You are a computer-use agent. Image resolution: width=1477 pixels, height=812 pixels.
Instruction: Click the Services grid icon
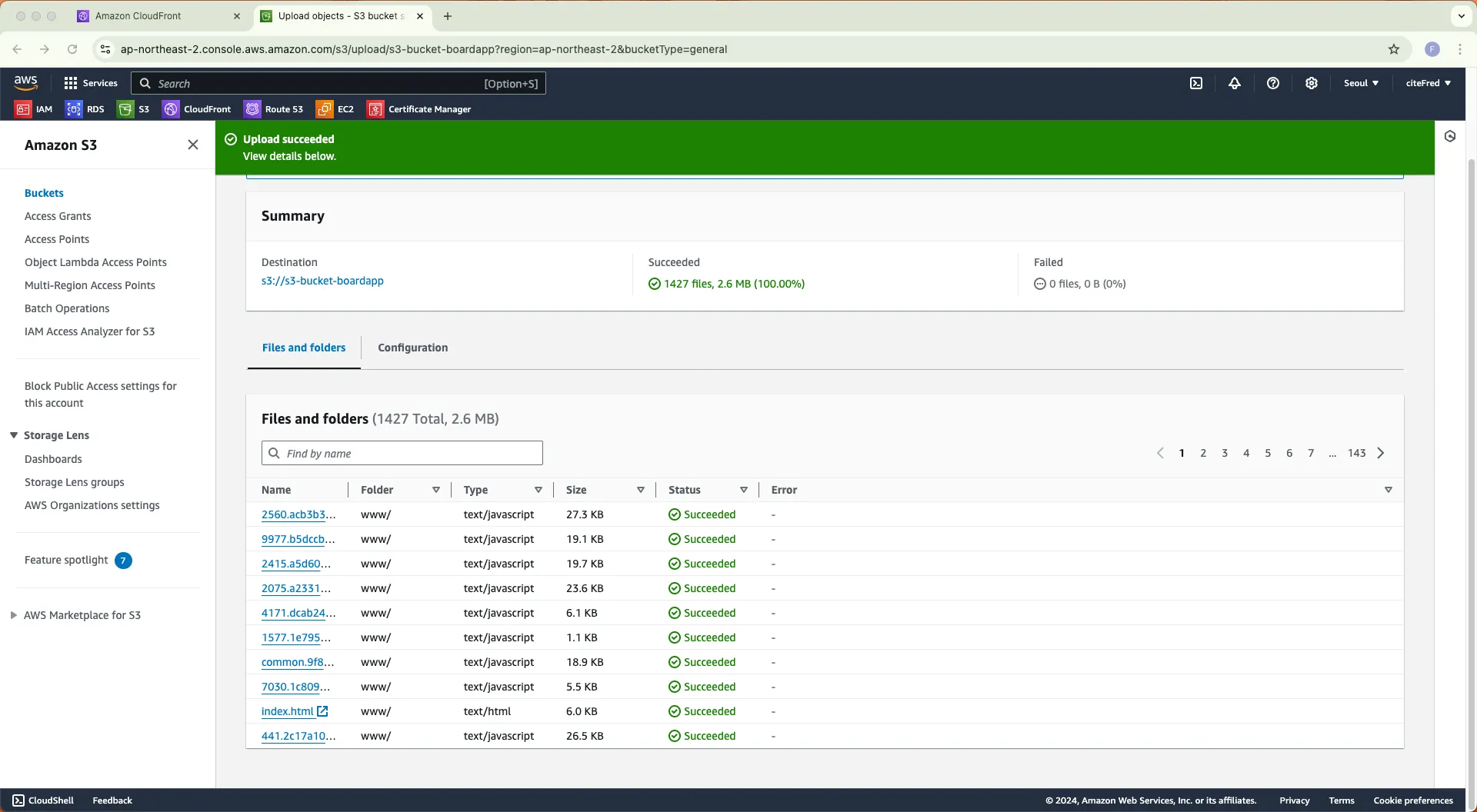click(71, 83)
